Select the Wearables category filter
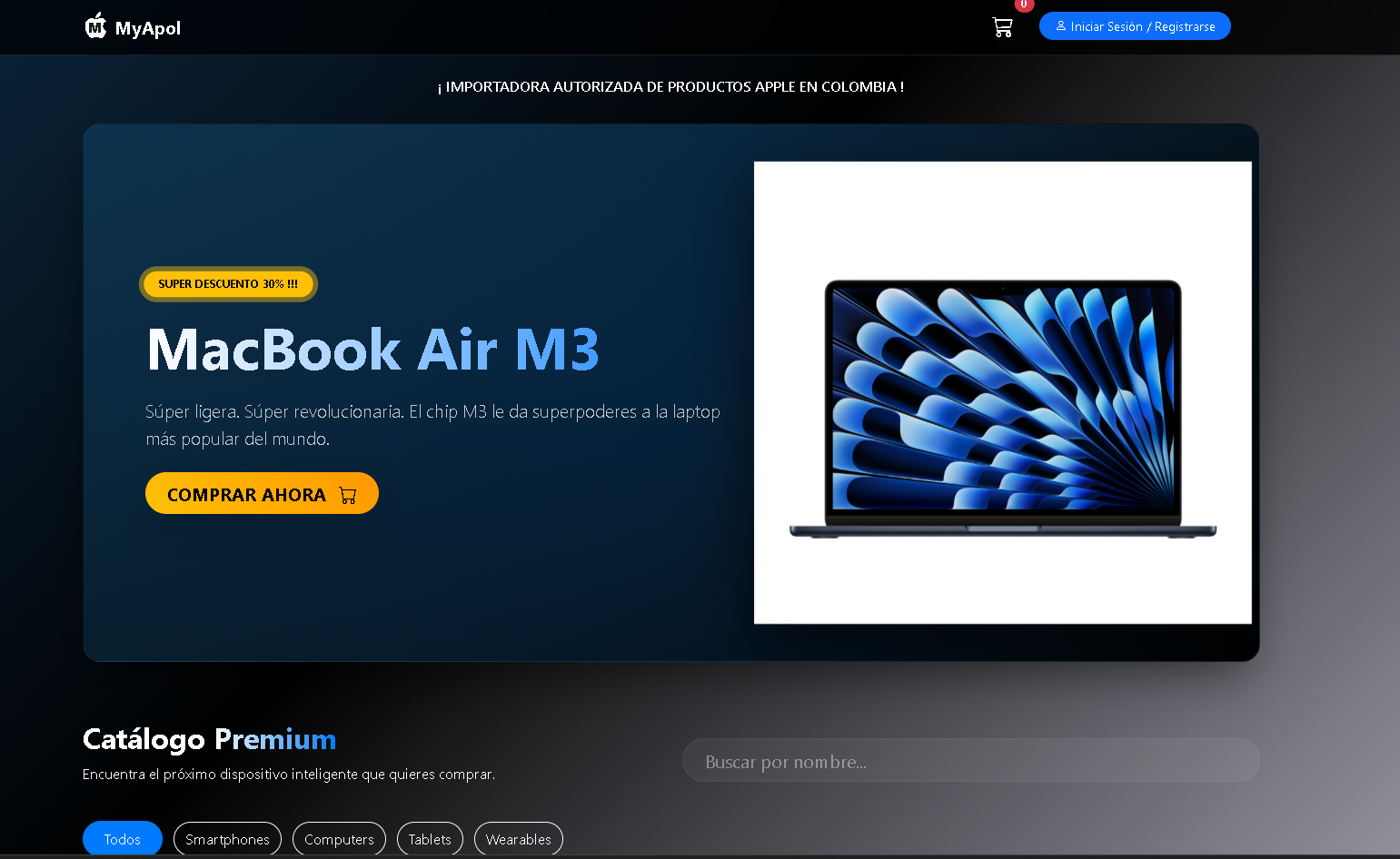1400x859 pixels. [x=518, y=838]
